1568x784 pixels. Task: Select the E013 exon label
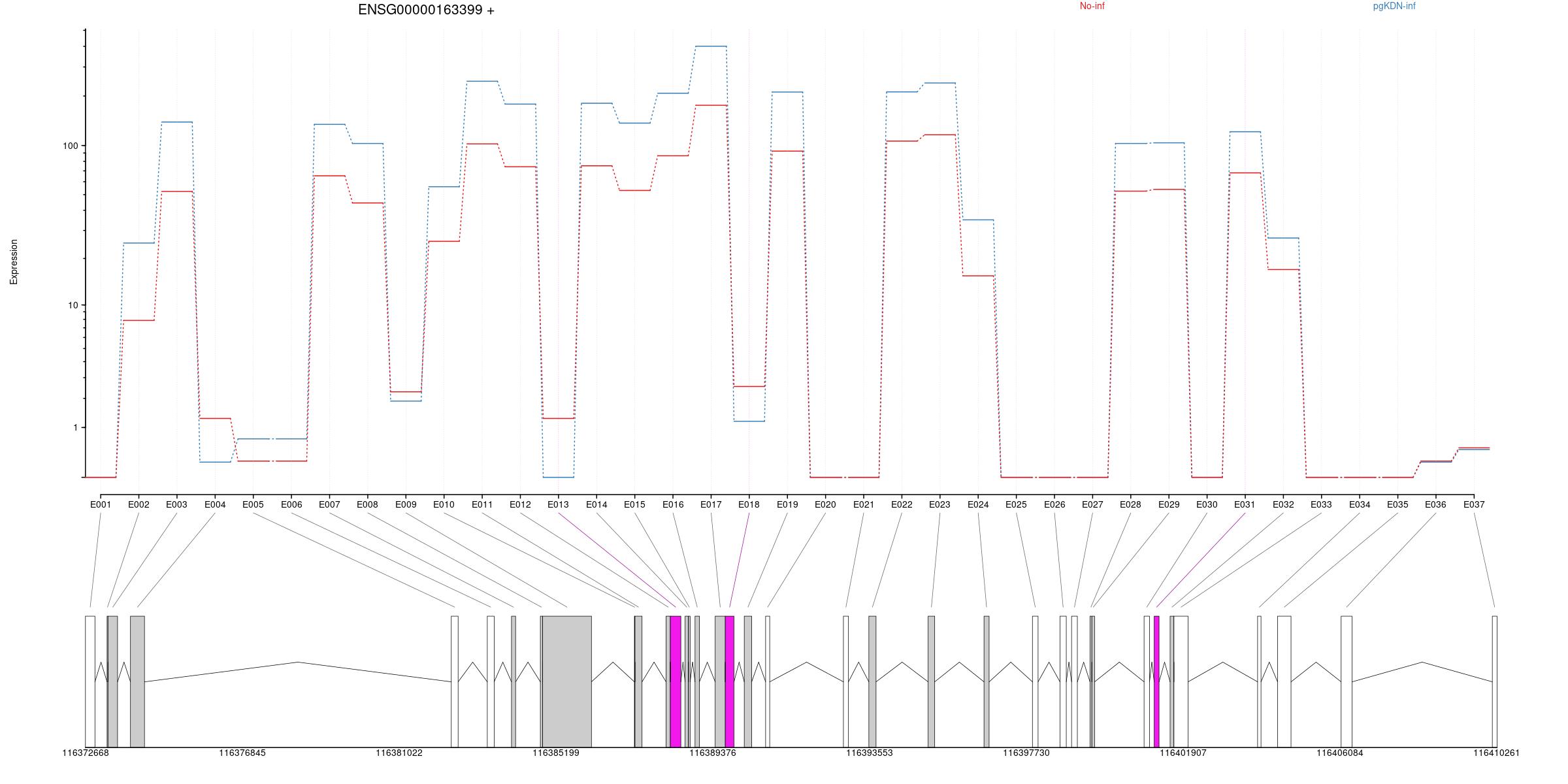[558, 505]
